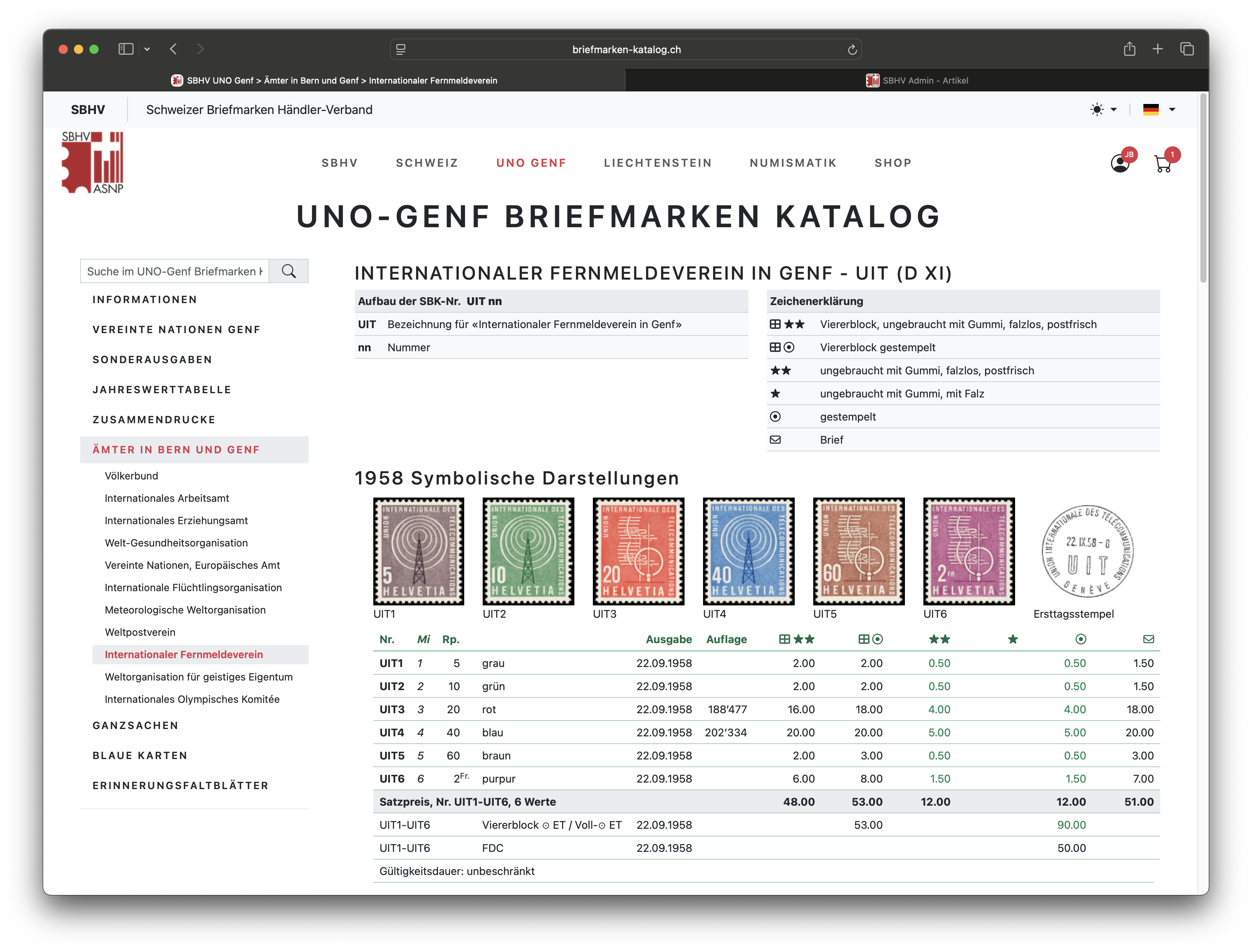Expand the GANZSACHEN sidebar section
This screenshot has height=952, width=1252.
[x=136, y=726]
